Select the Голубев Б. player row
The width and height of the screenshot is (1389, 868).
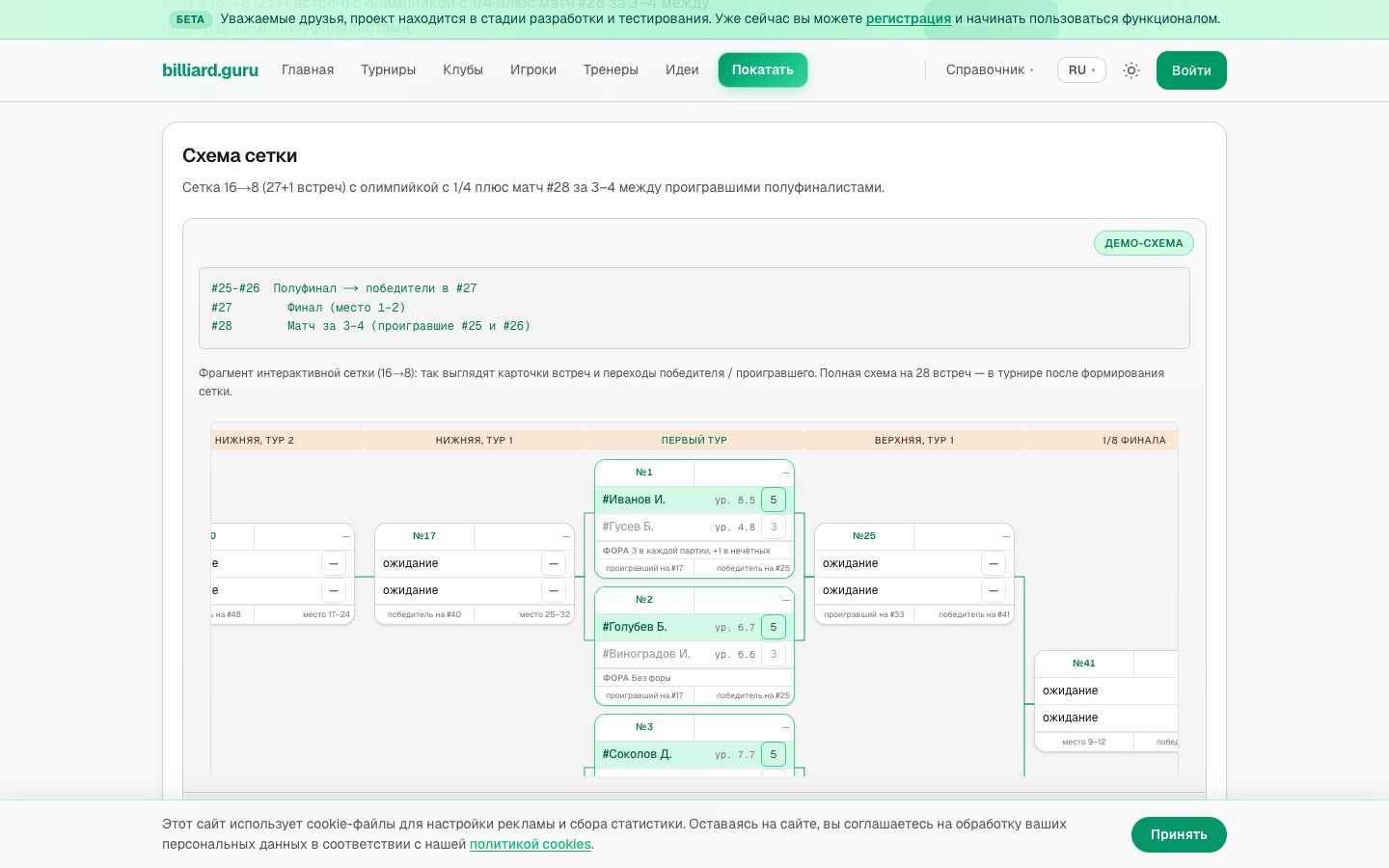(694, 627)
